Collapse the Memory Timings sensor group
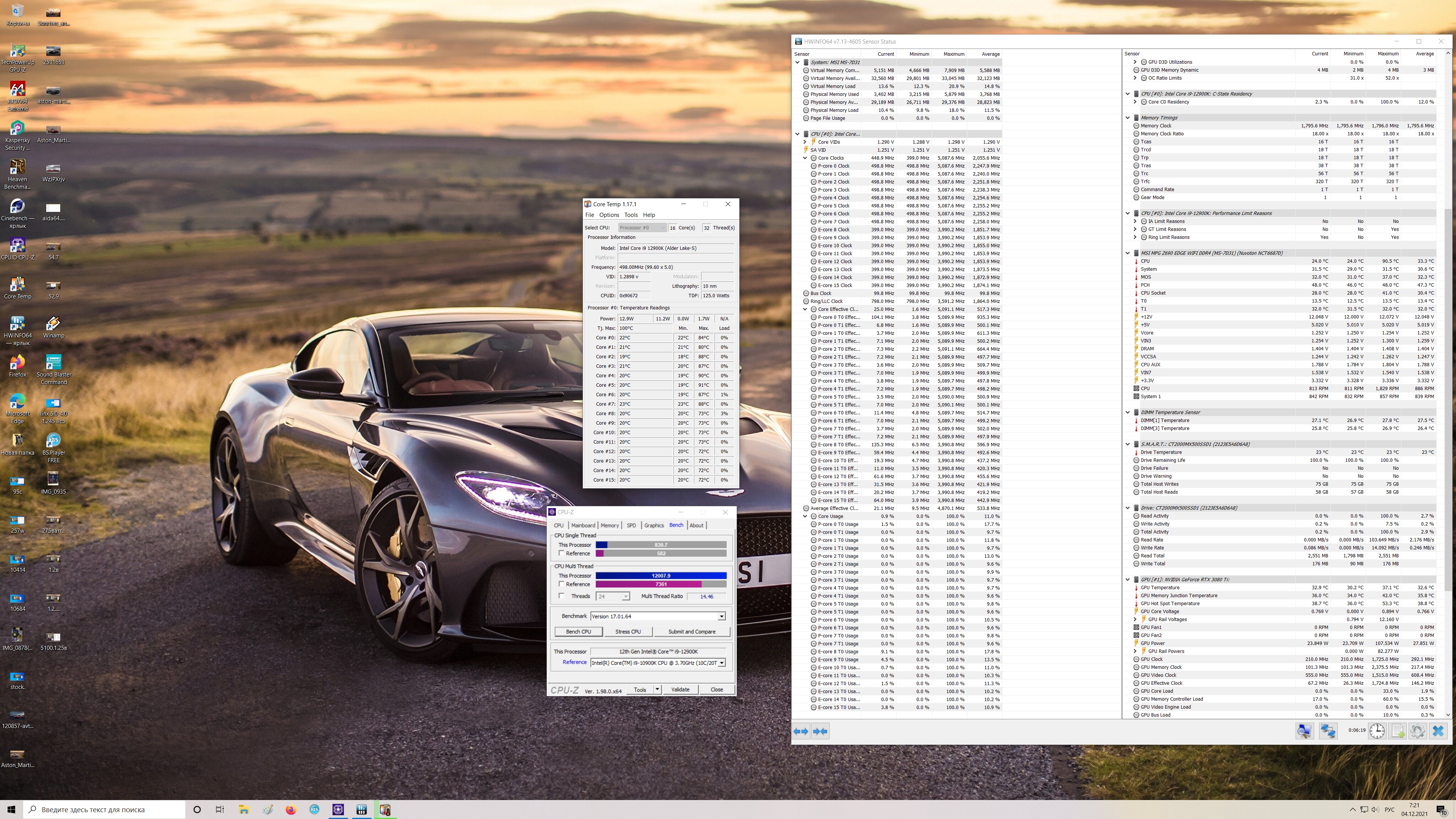 point(1128,118)
